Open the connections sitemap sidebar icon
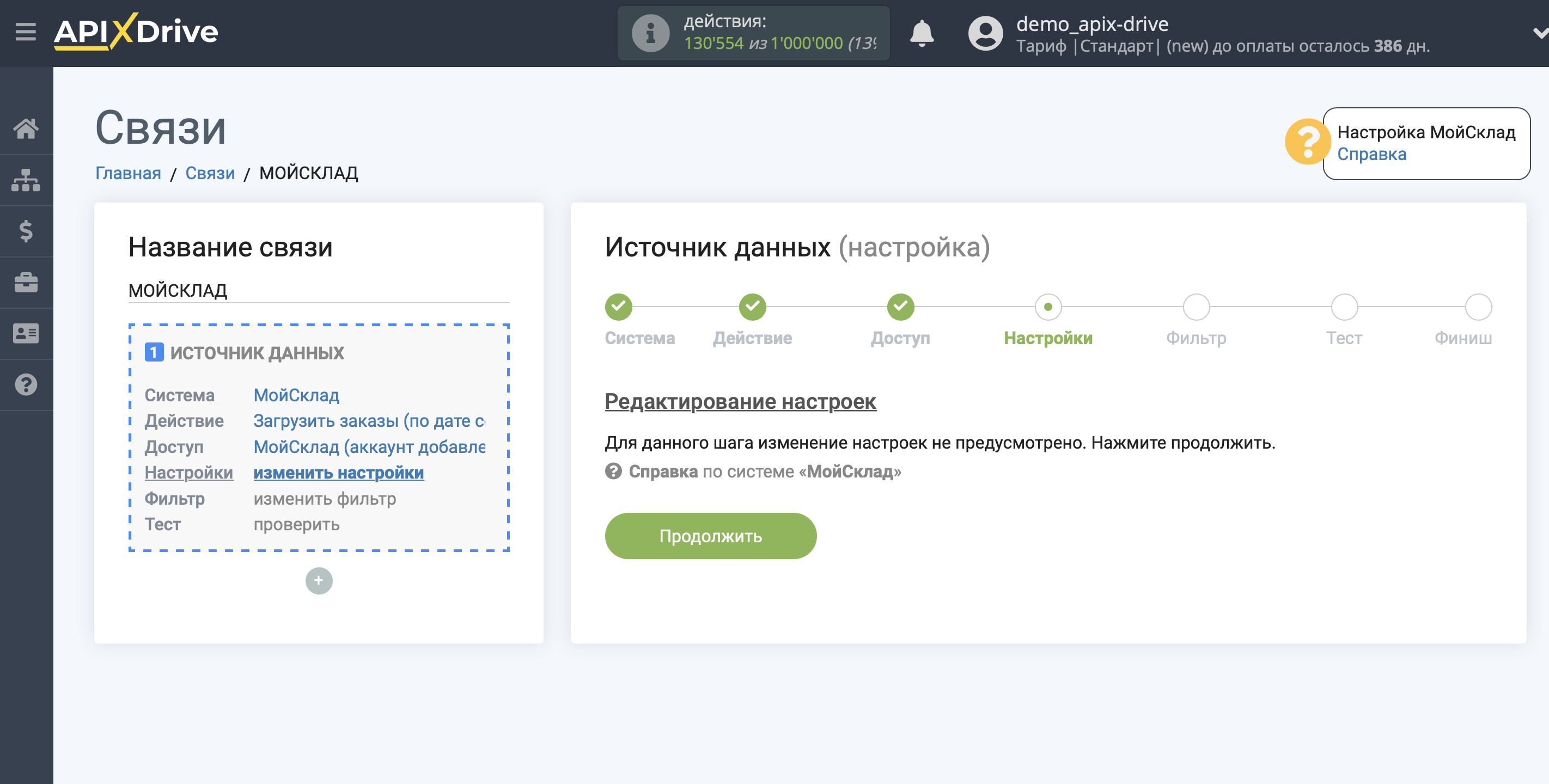This screenshot has height=784, width=1549. pyautogui.click(x=26, y=180)
